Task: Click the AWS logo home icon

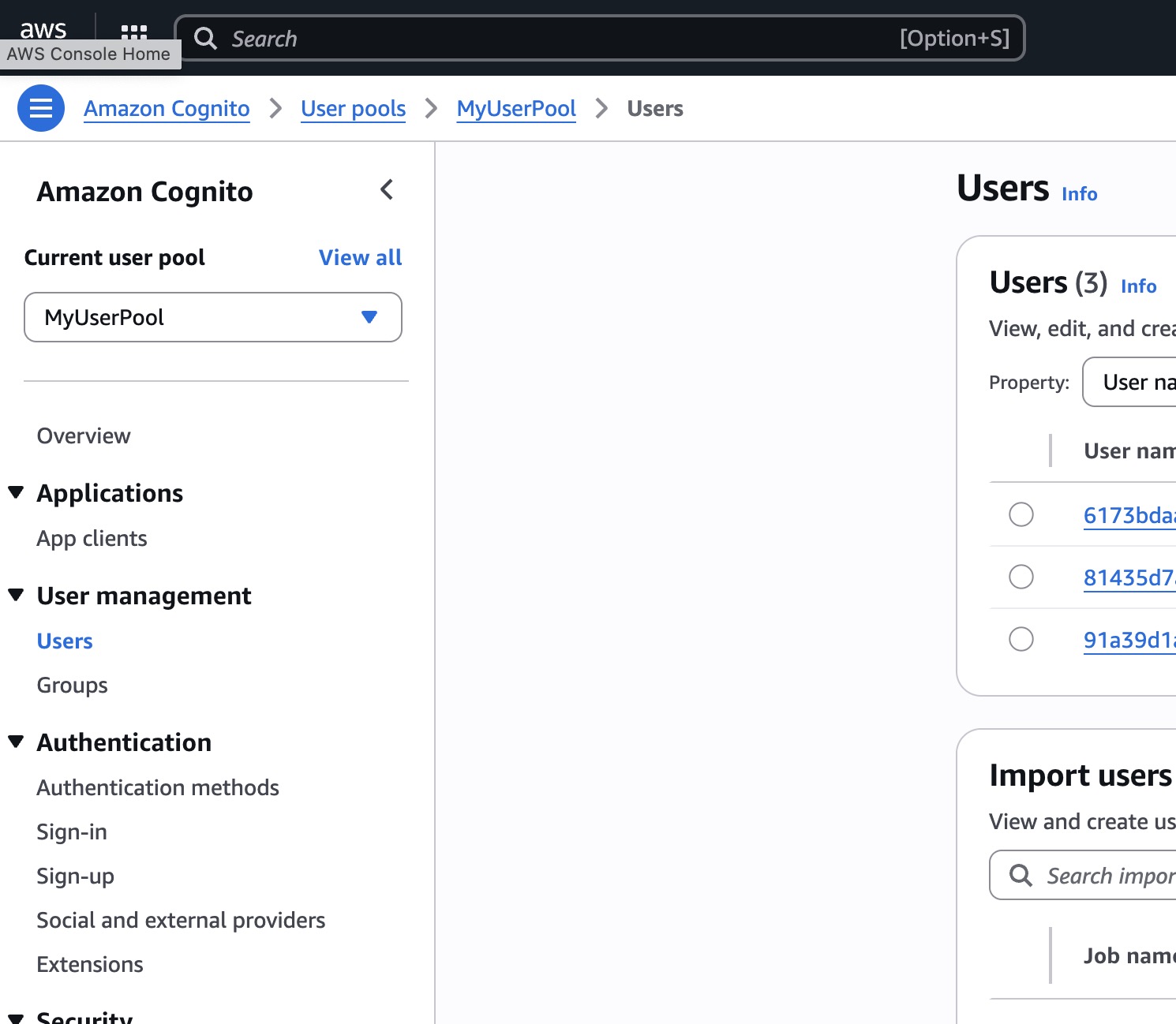Action: click(43, 29)
